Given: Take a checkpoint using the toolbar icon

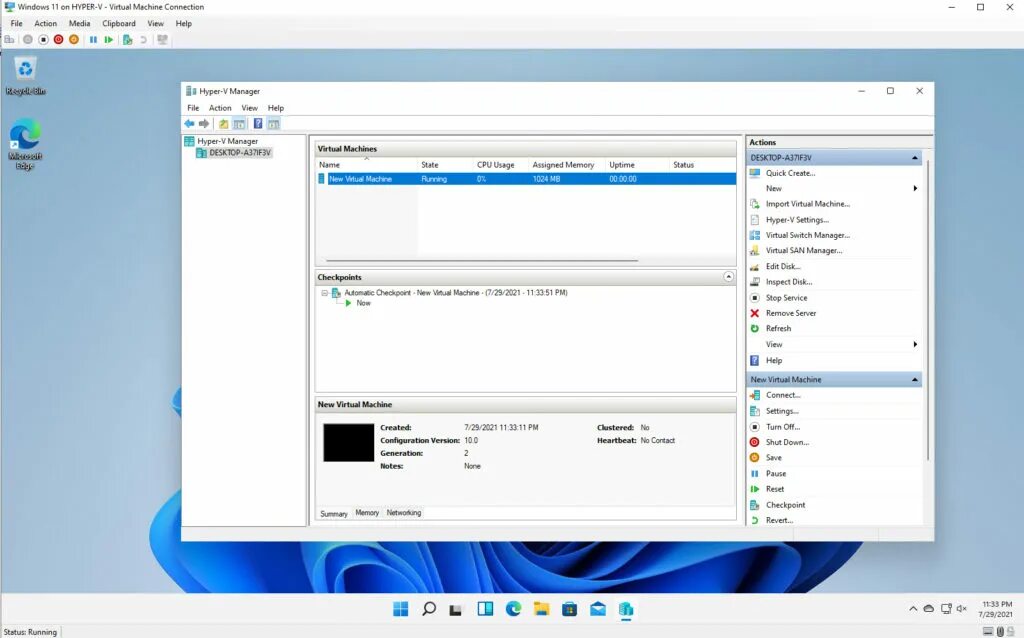Looking at the screenshot, I should [x=127, y=39].
